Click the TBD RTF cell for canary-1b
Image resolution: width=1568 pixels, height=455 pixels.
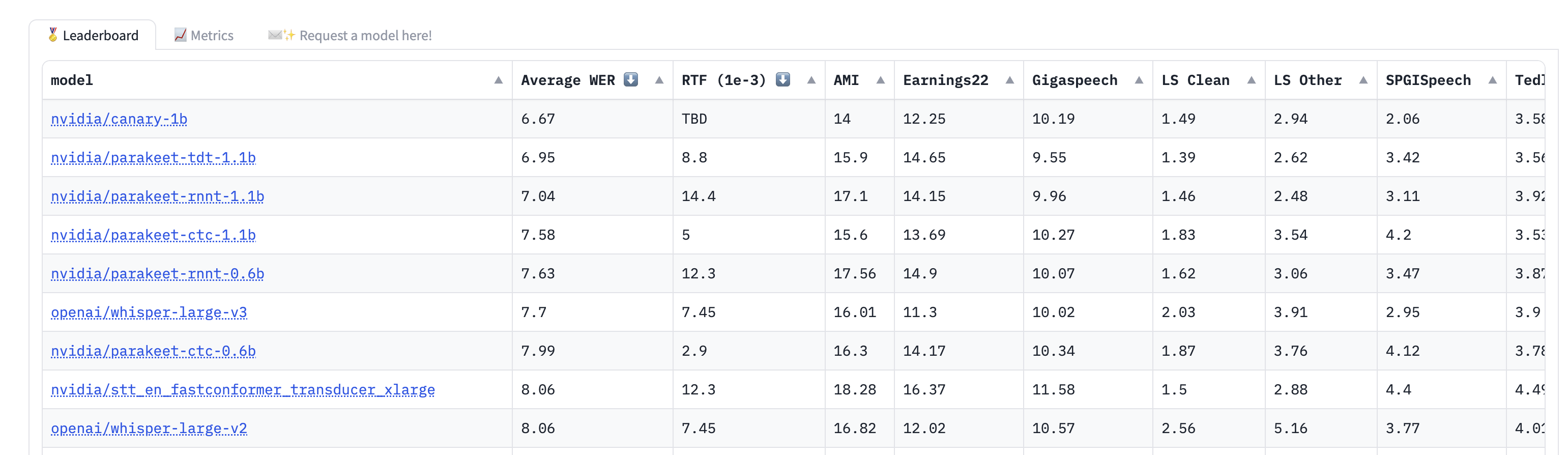[694, 119]
